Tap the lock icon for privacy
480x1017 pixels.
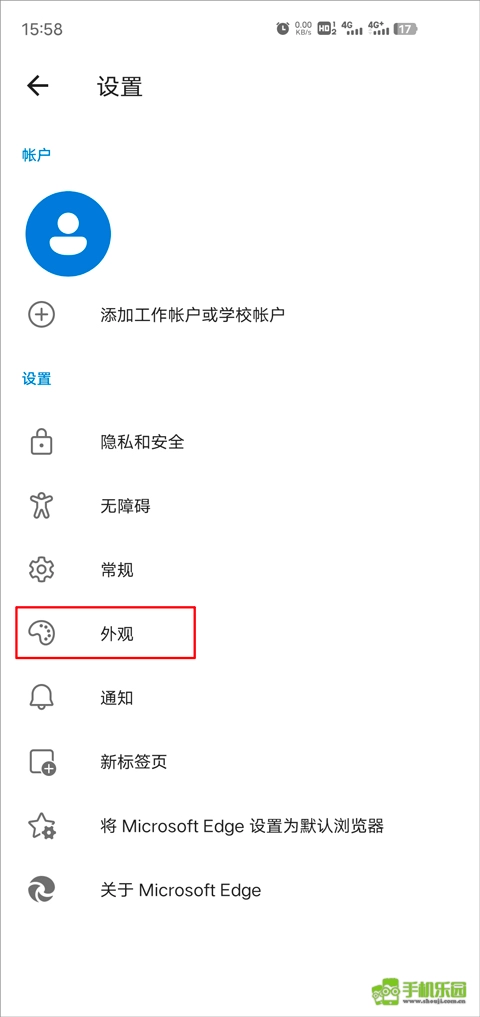[42, 442]
